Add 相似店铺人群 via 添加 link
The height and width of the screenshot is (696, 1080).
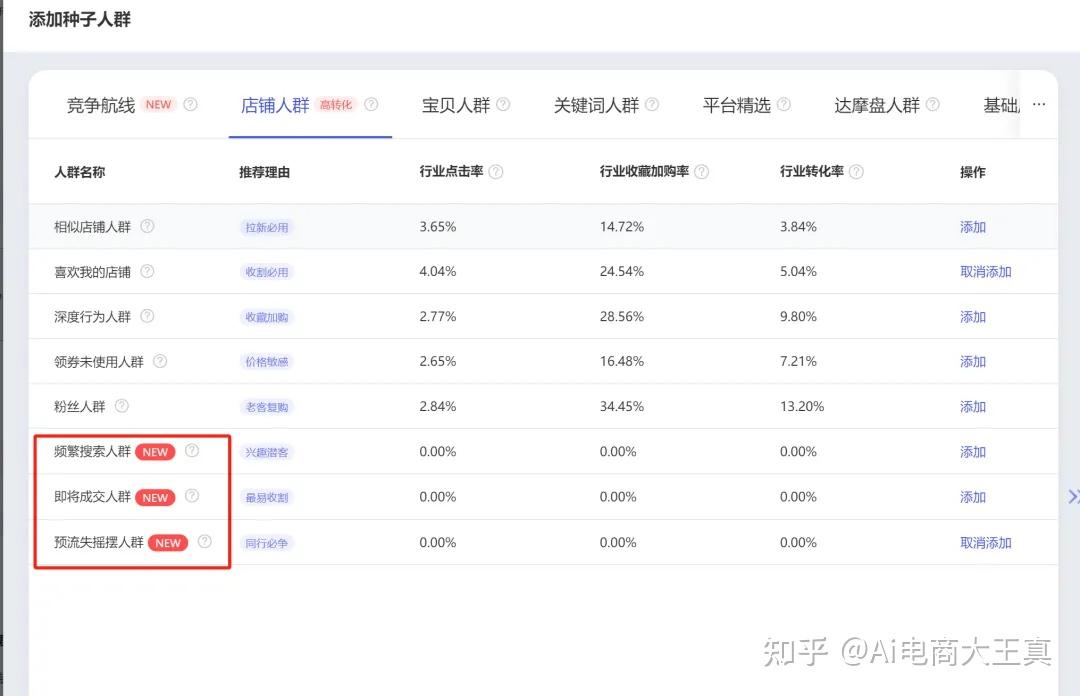973,227
